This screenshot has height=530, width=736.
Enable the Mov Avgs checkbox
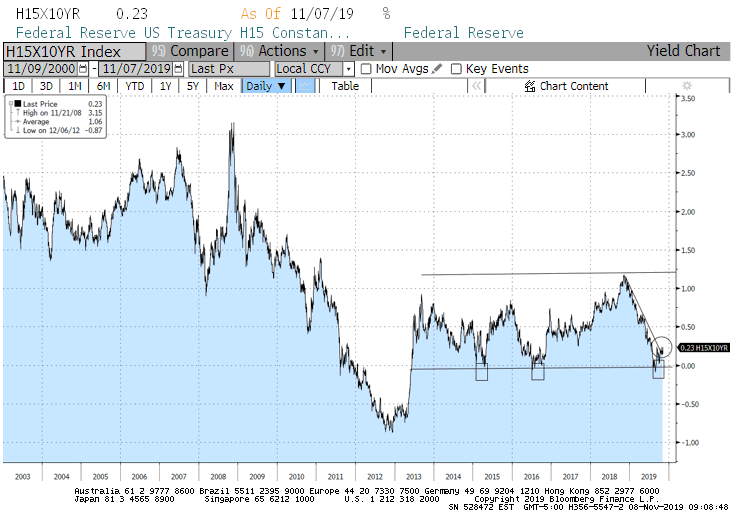click(x=366, y=69)
